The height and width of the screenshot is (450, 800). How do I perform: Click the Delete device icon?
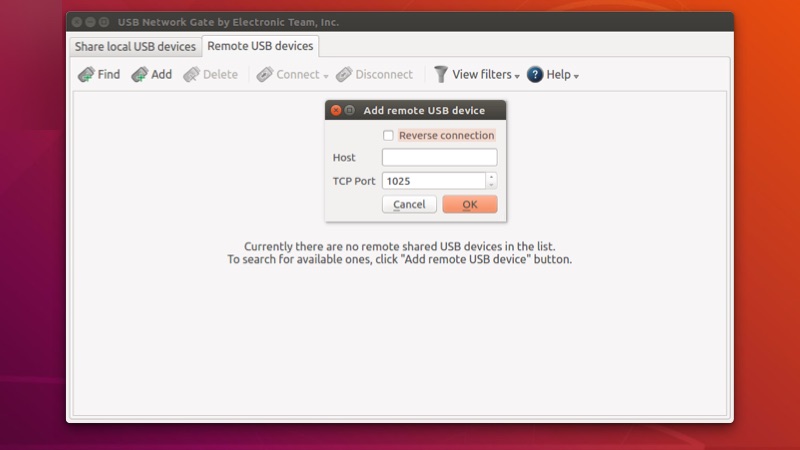point(191,74)
